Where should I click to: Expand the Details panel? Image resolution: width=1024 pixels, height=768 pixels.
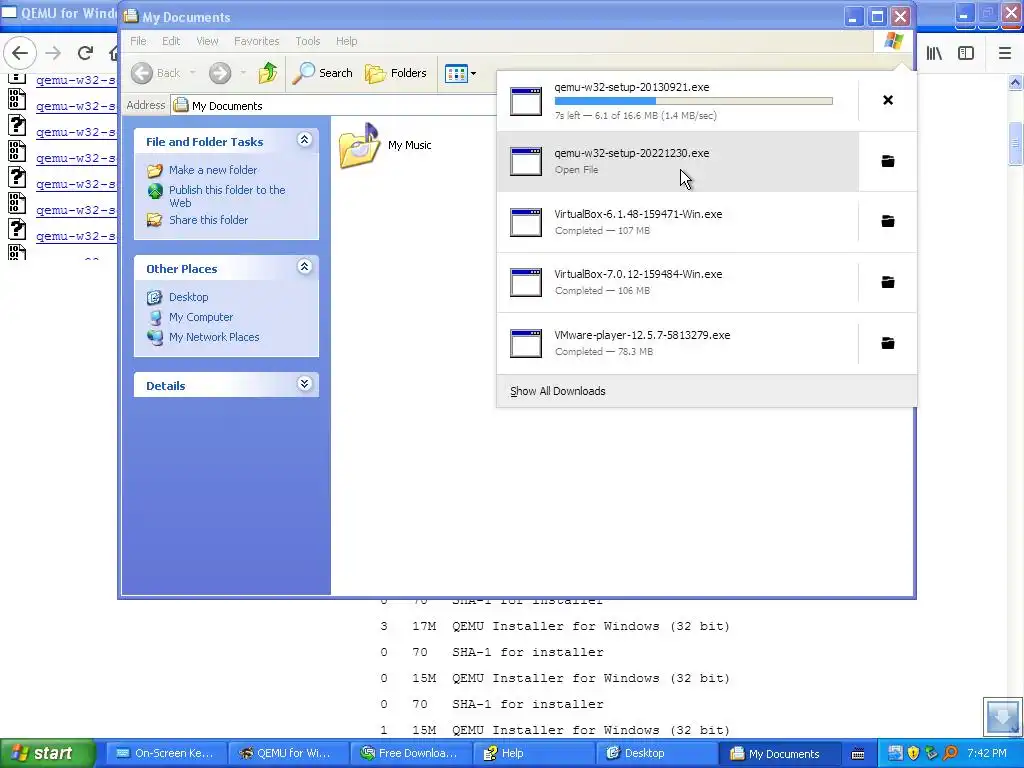tap(304, 383)
